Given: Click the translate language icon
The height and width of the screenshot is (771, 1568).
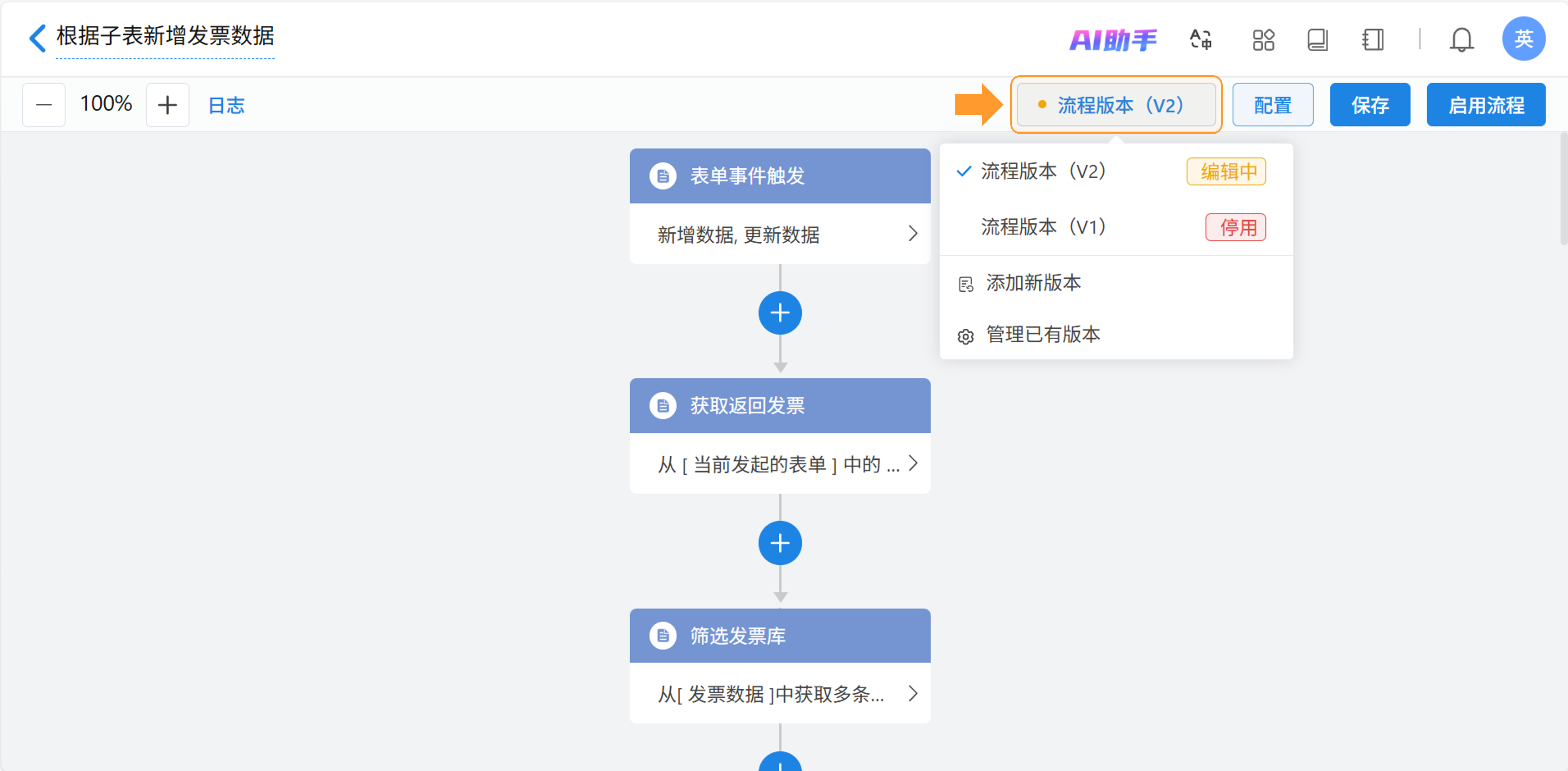Looking at the screenshot, I should (1200, 40).
